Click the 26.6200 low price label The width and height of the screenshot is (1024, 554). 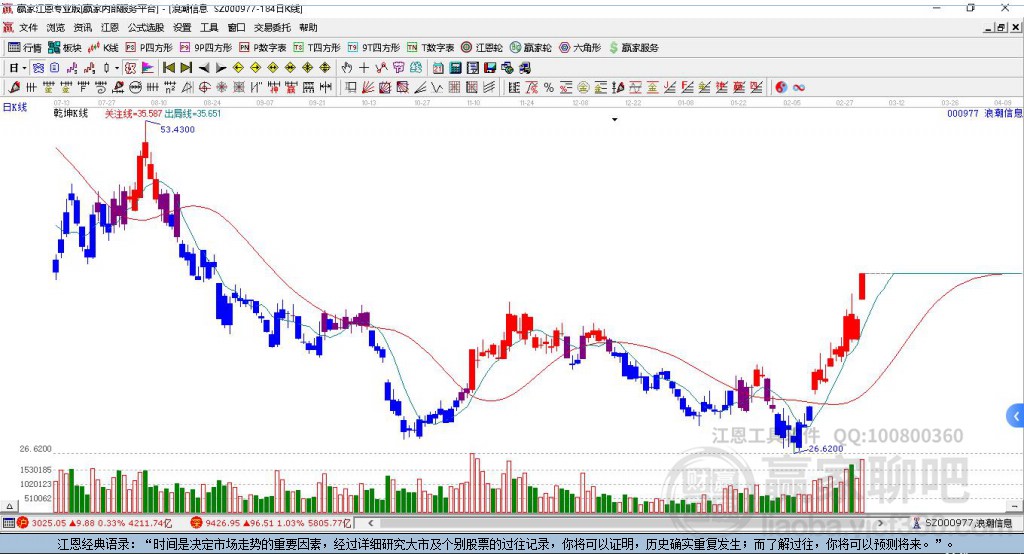point(826,449)
